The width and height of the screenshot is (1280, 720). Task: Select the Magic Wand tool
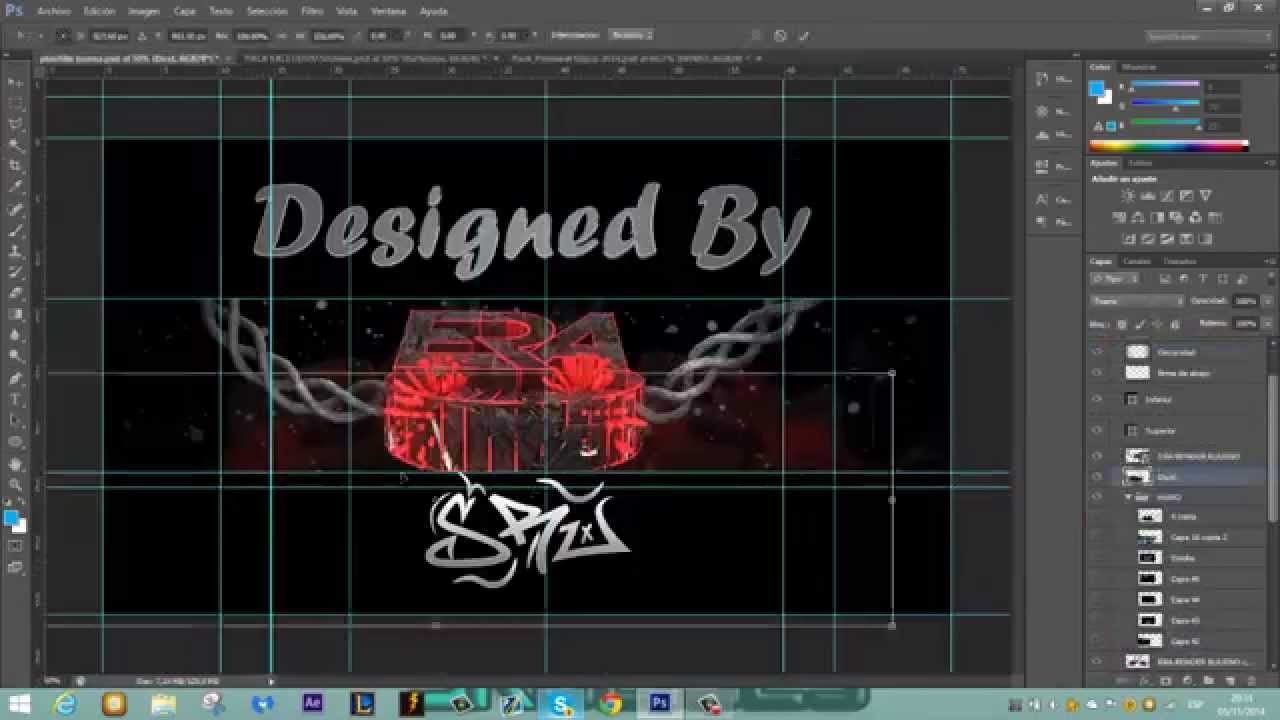(x=15, y=145)
